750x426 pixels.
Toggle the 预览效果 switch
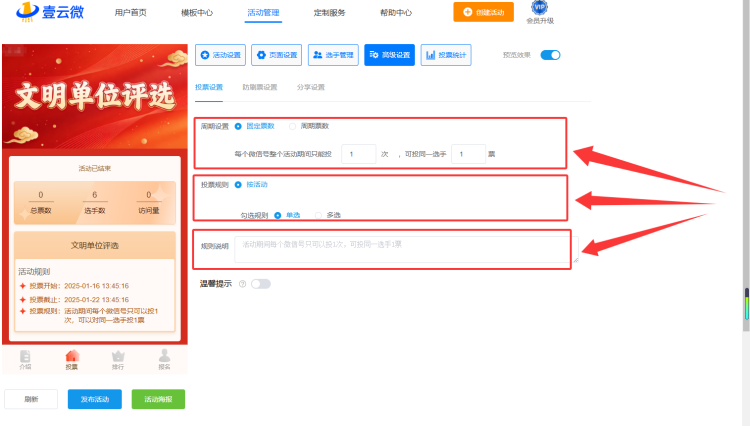(x=550, y=55)
